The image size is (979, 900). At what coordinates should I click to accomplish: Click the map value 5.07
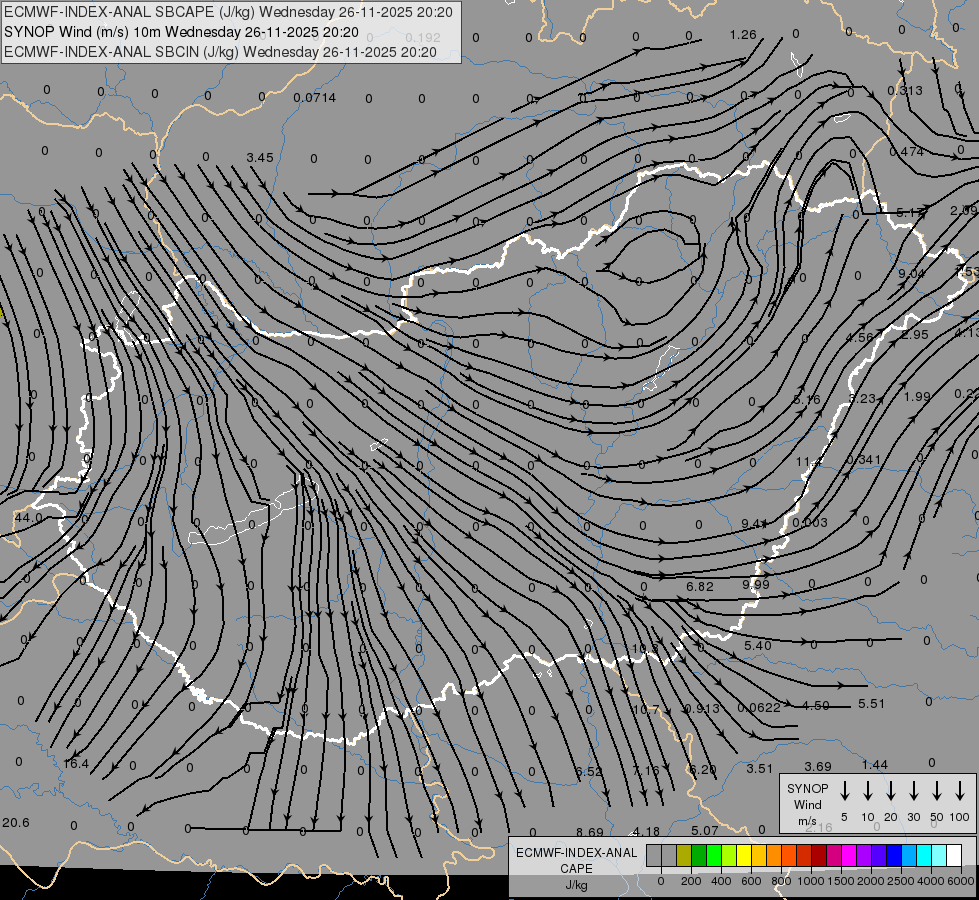point(705,830)
